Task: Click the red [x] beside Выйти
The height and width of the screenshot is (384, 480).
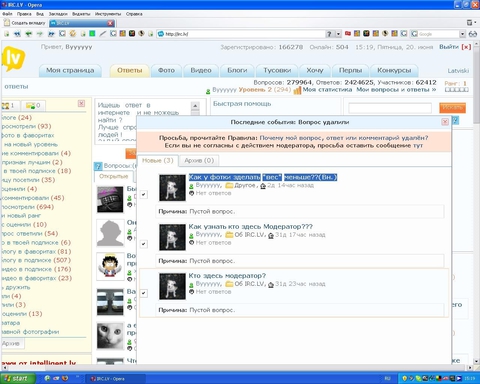Action: tap(466, 47)
